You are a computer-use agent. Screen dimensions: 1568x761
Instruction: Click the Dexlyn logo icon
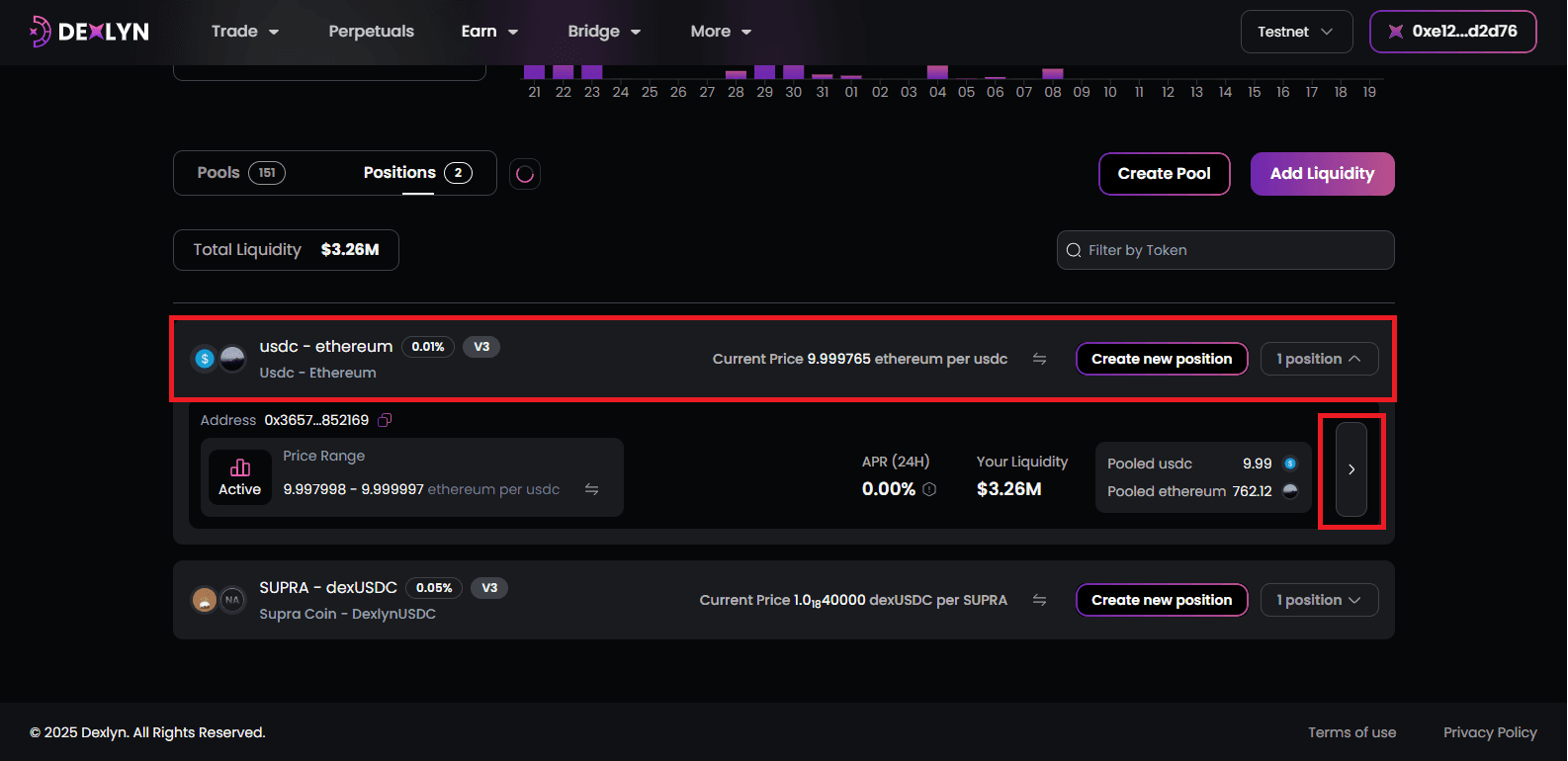pyautogui.click(x=40, y=32)
